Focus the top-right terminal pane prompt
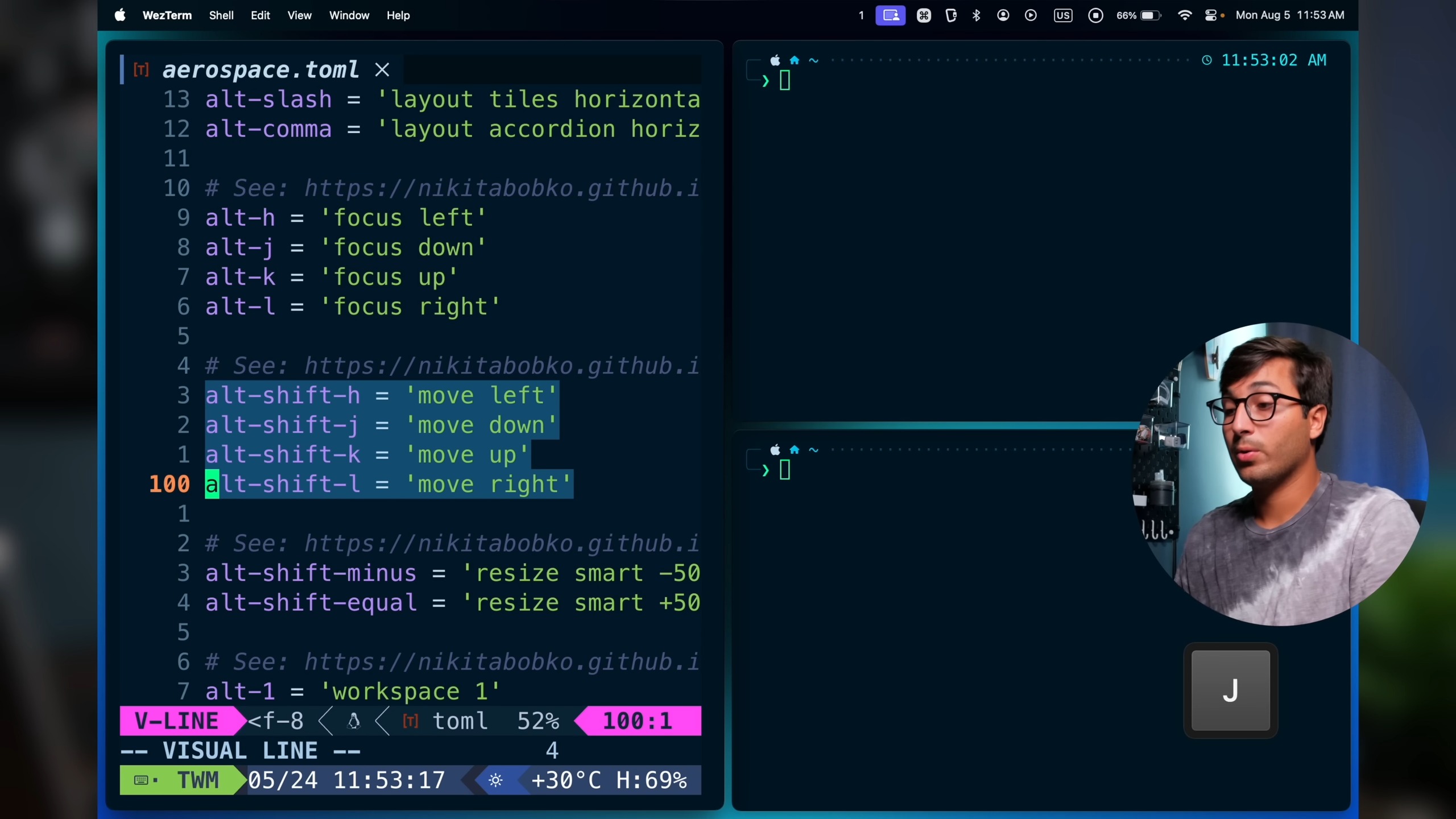 coord(785,81)
